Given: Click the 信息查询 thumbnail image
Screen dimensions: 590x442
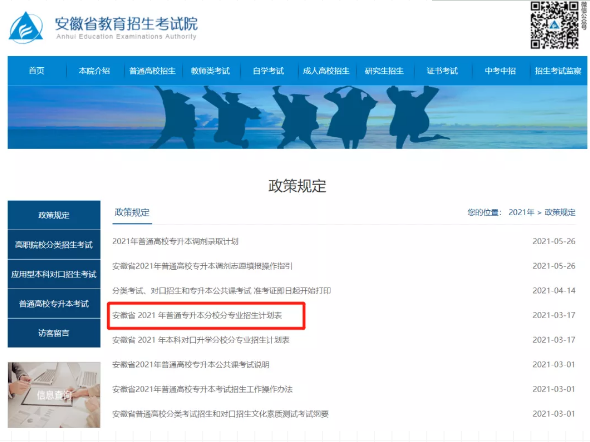Looking at the screenshot, I should (54, 395).
